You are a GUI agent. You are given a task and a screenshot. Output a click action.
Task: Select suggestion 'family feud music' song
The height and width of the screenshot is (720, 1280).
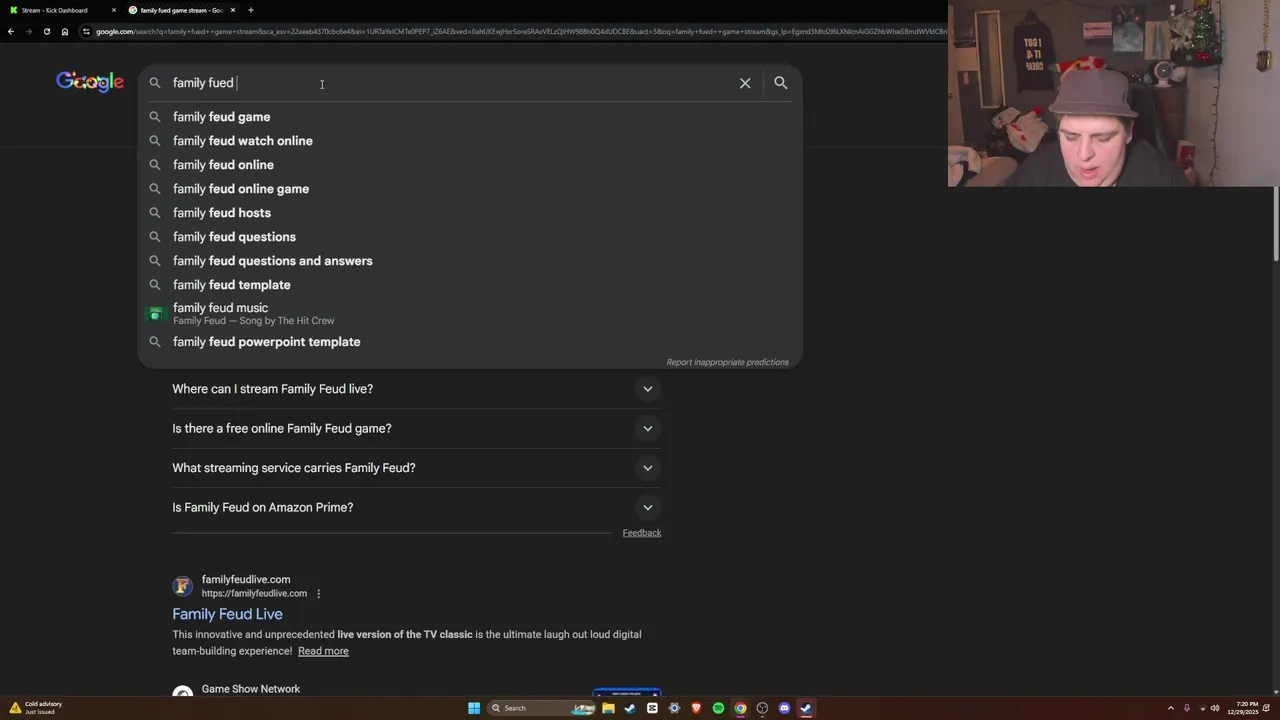(x=470, y=314)
